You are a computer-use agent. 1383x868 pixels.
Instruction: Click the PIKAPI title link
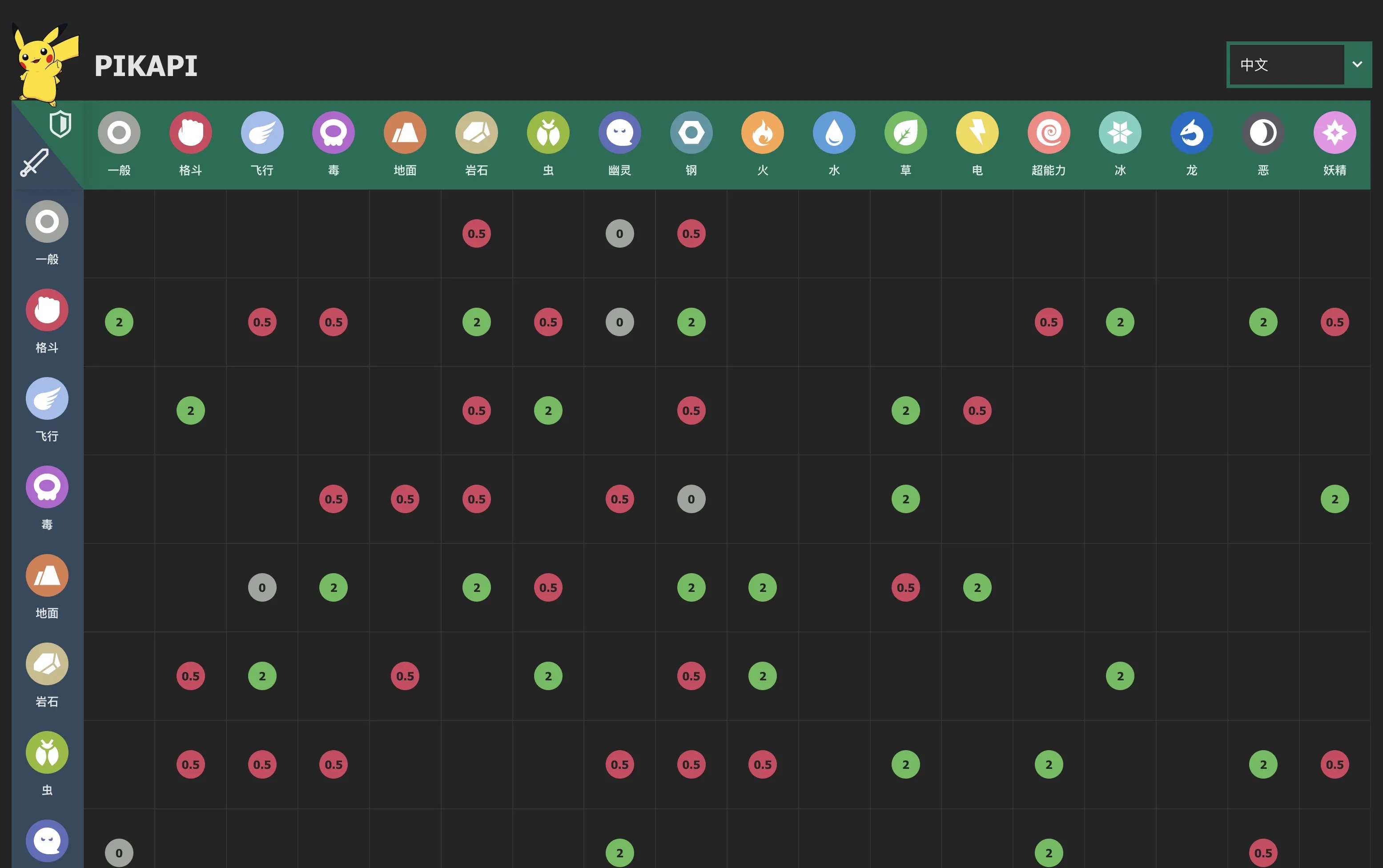(146, 66)
